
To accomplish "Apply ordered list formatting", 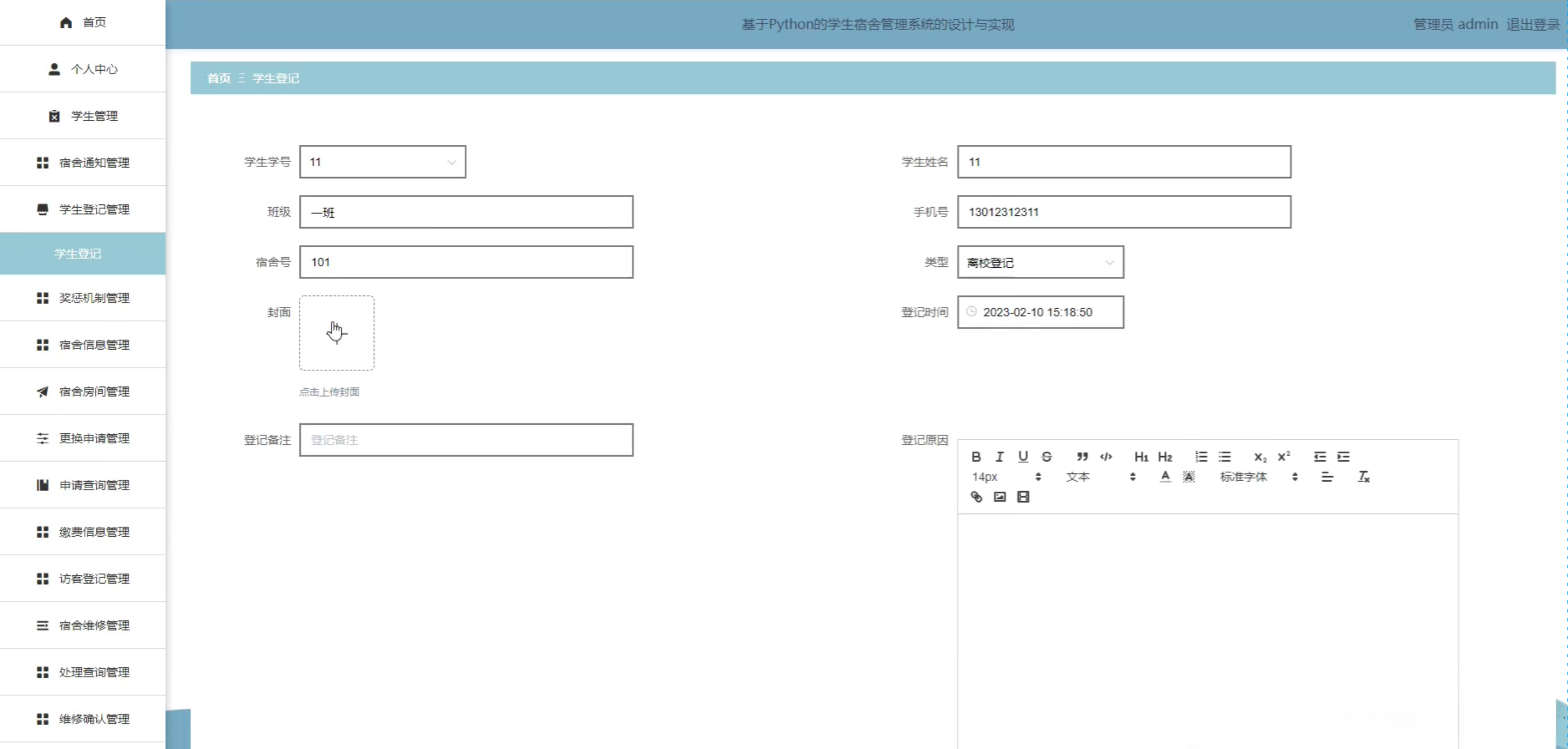I will (1200, 456).
